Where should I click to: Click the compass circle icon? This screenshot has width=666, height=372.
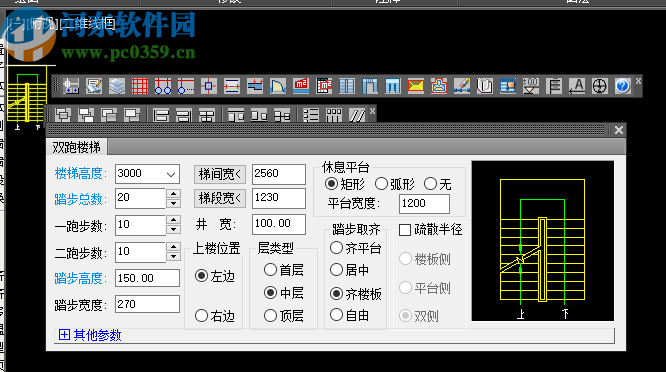600,86
